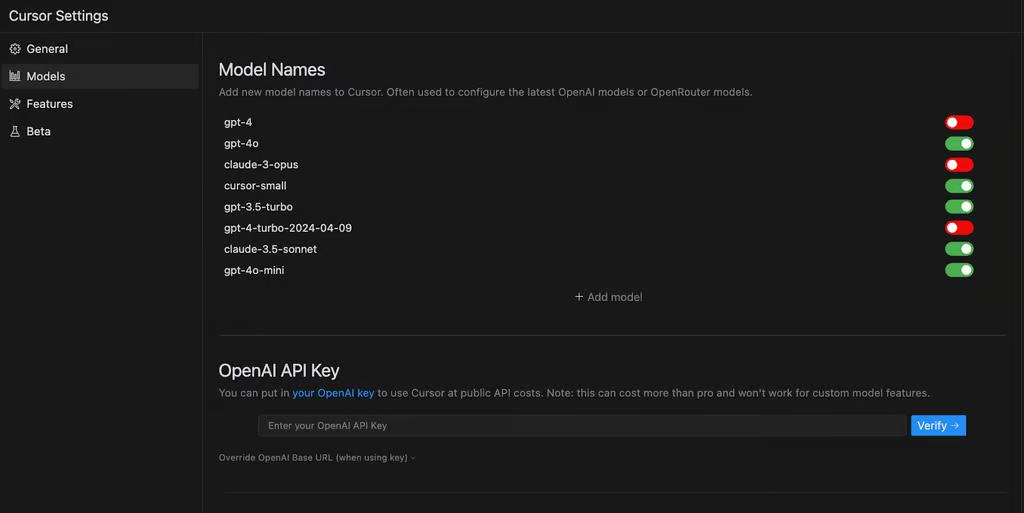Disable the gpt-3.5-turbo toggle

click(x=959, y=207)
